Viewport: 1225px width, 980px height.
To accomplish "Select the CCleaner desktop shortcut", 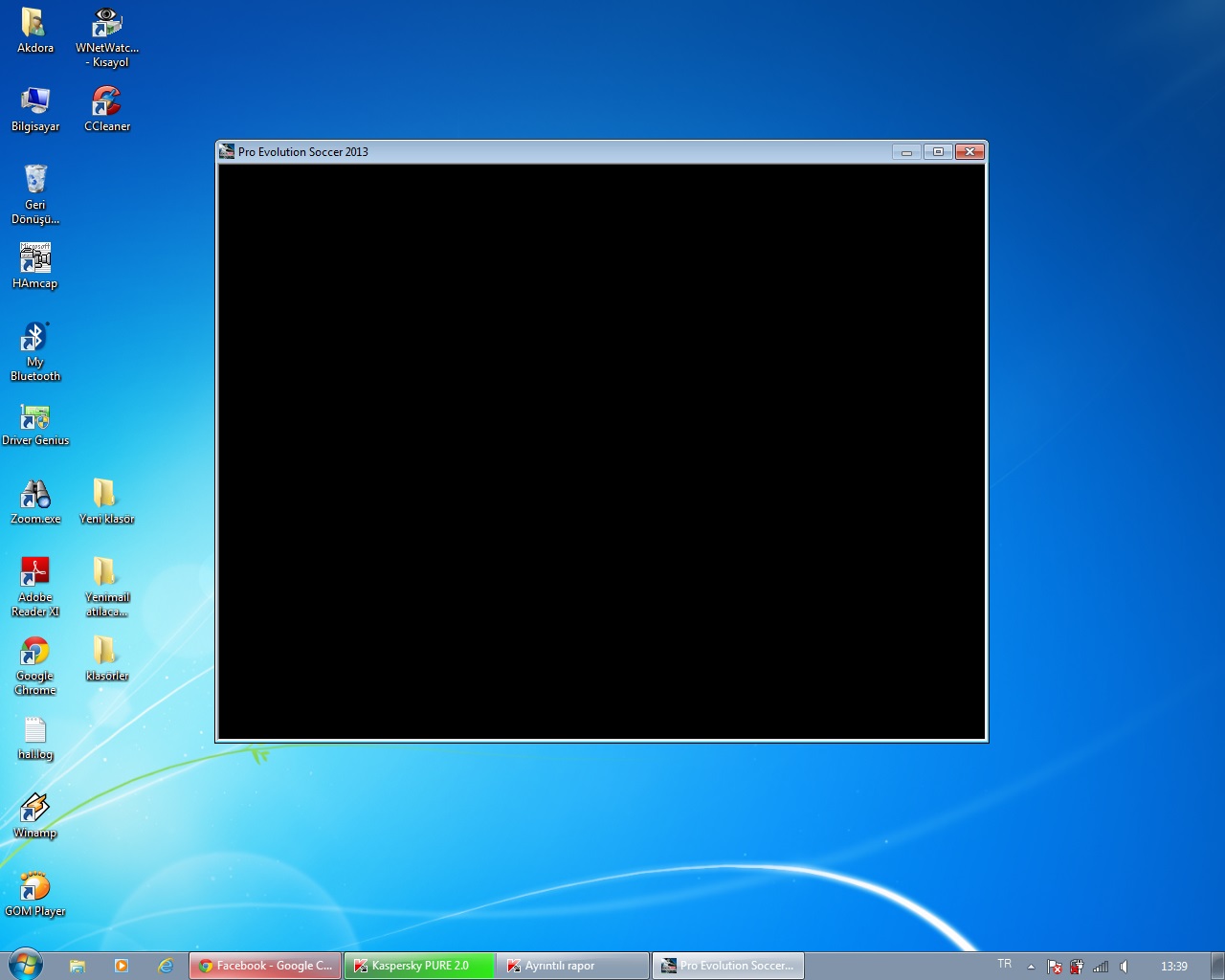I will tap(107, 108).
